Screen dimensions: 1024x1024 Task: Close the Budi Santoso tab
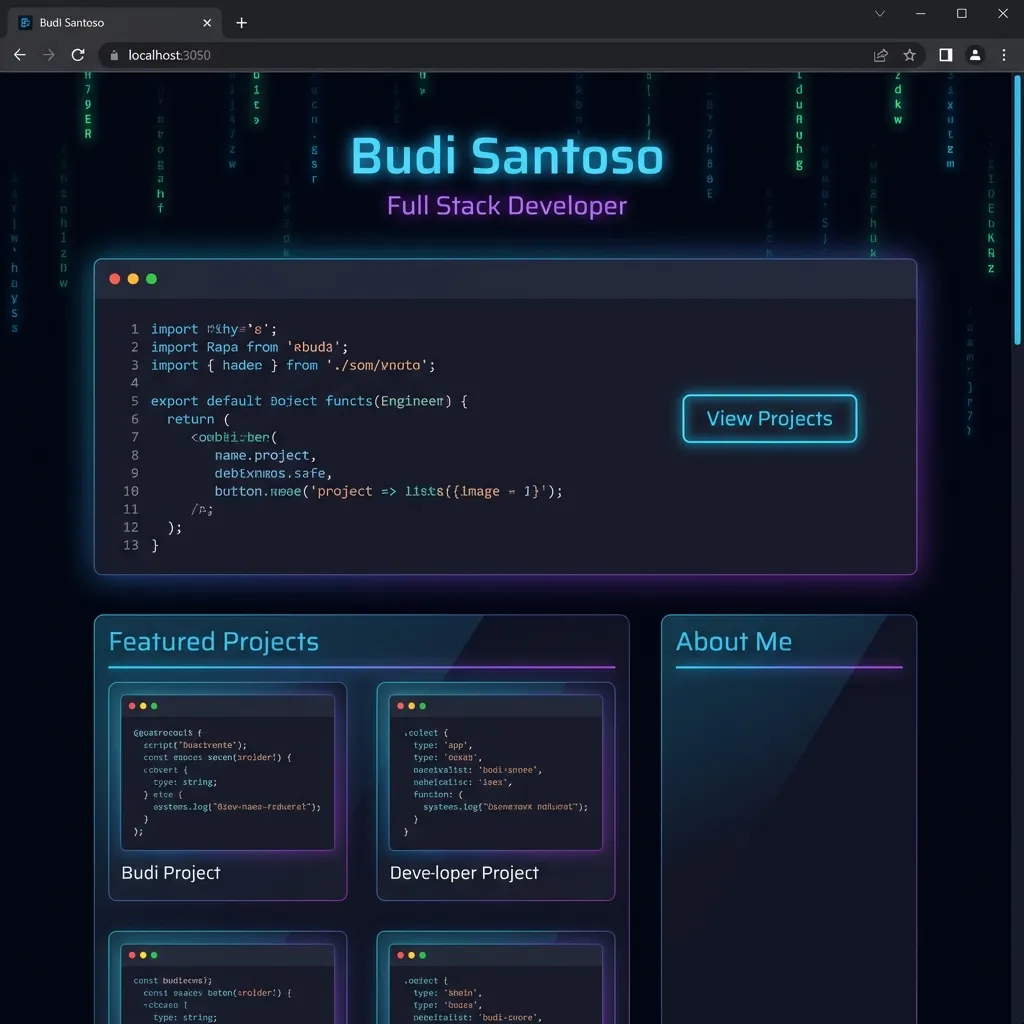(207, 22)
